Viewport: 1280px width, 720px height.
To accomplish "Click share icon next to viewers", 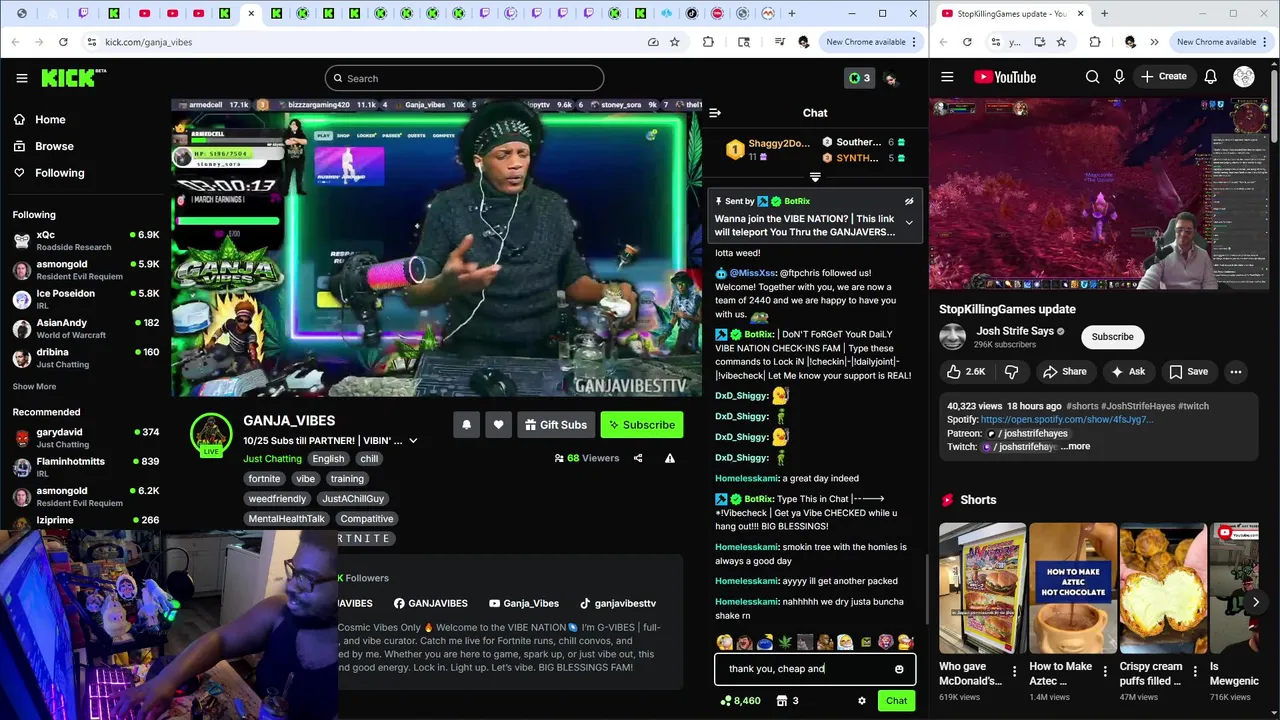I will click(x=638, y=458).
